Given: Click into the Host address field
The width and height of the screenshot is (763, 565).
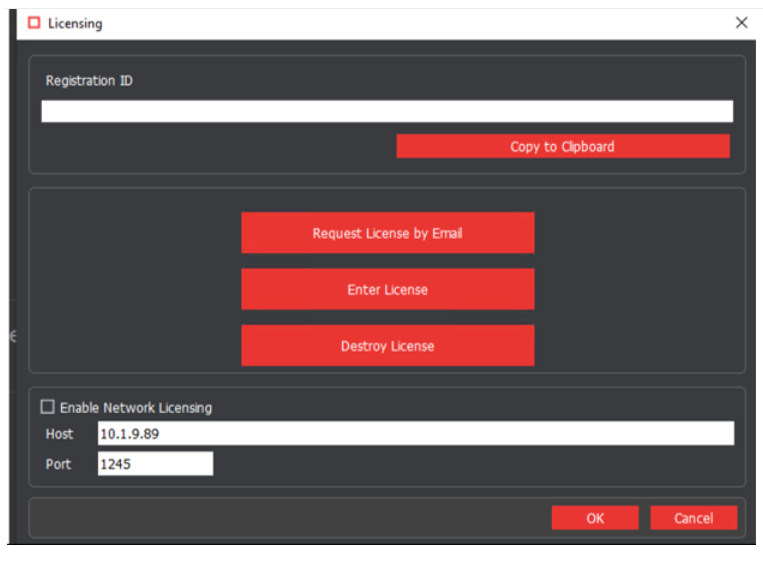Looking at the screenshot, I should tap(415, 433).
